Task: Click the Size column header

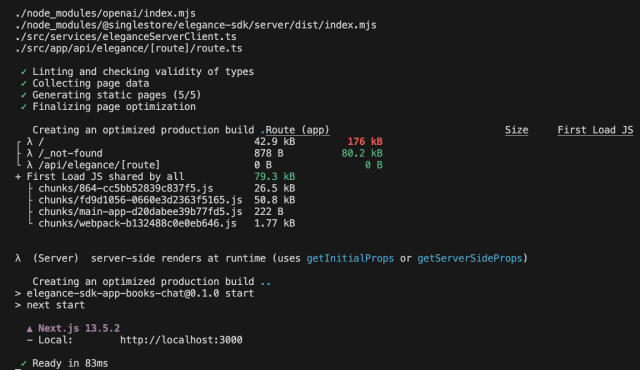Action: (516, 130)
